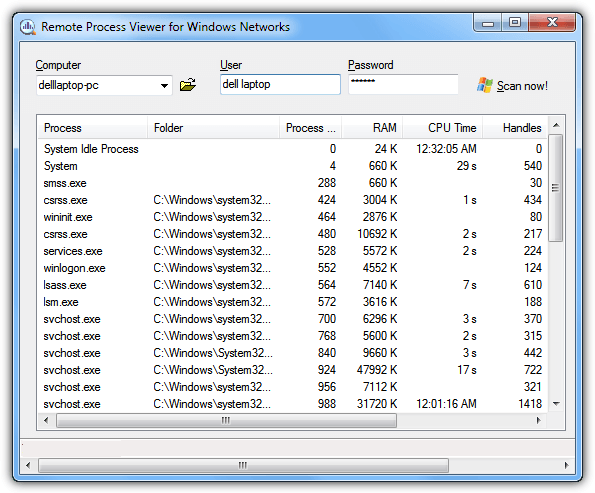Sort by the Folder column header

click(x=213, y=128)
